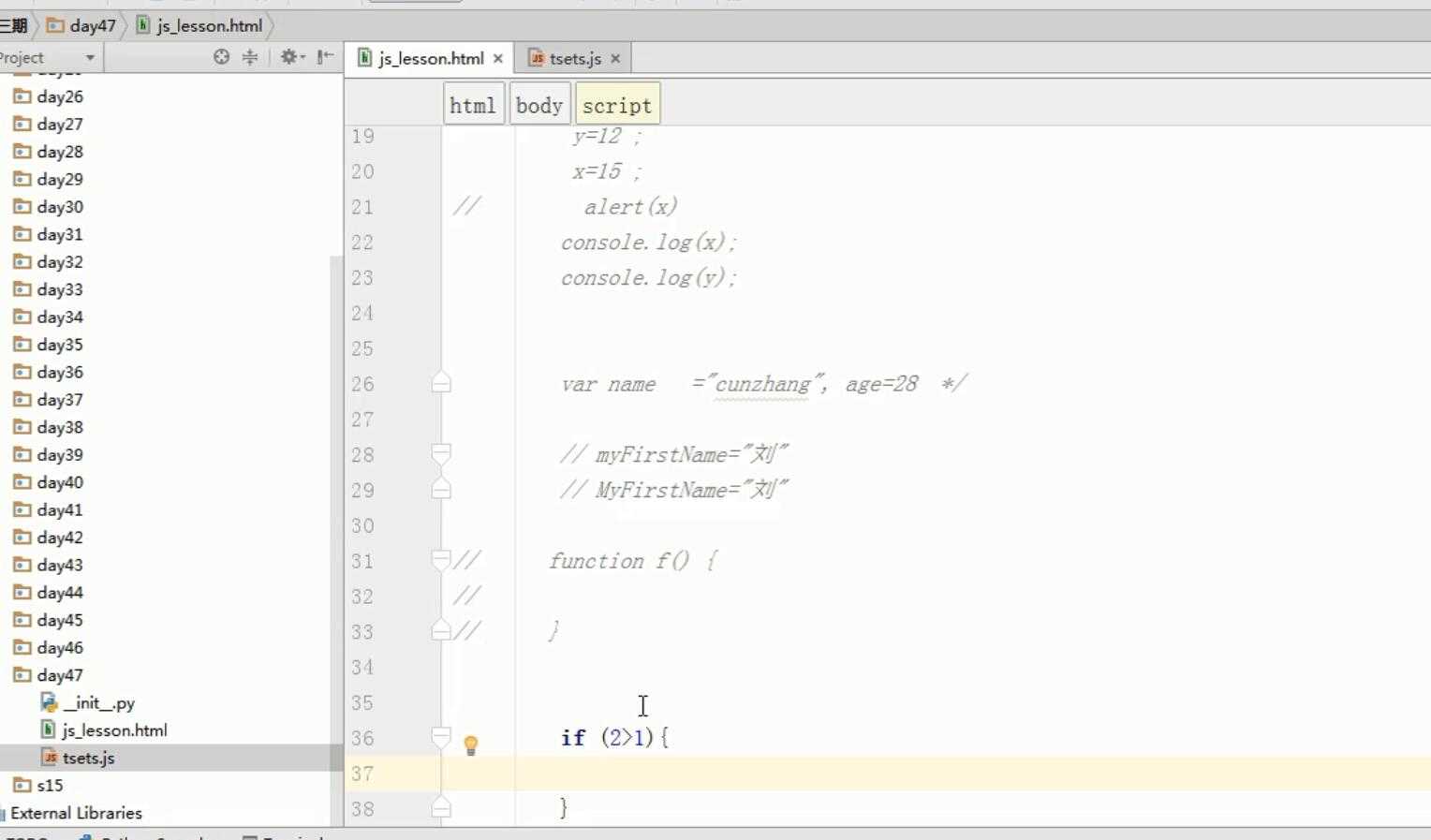Select the day35 folder

(60, 345)
